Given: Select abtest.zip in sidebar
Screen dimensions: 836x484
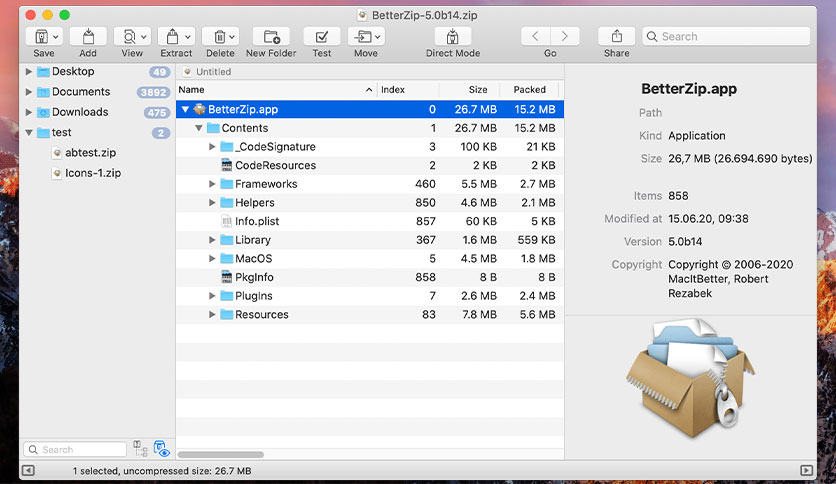Looking at the screenshot, I should 90,153.
